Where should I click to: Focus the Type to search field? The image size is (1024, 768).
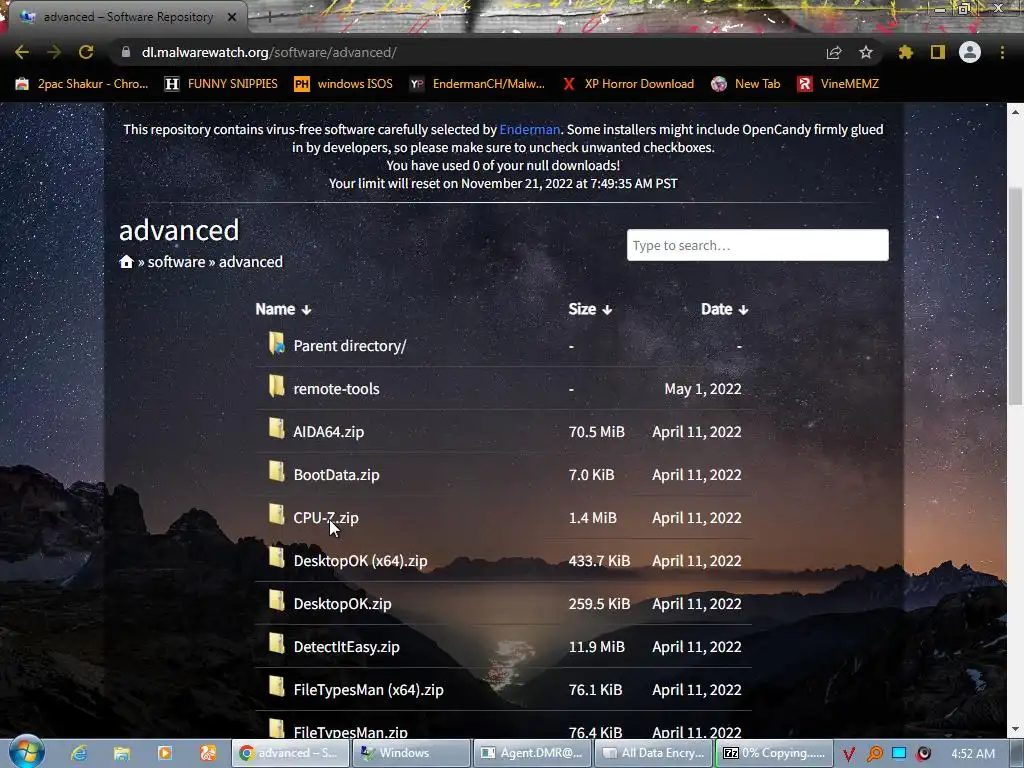758,245
